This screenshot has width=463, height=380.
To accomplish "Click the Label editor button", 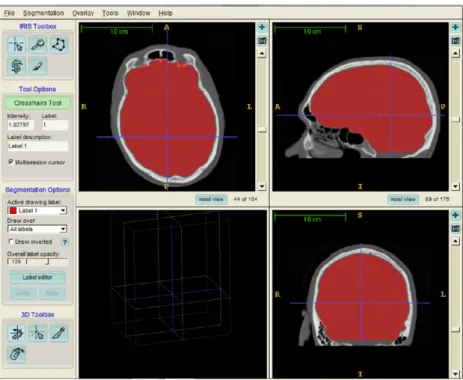I will [37, 277].
